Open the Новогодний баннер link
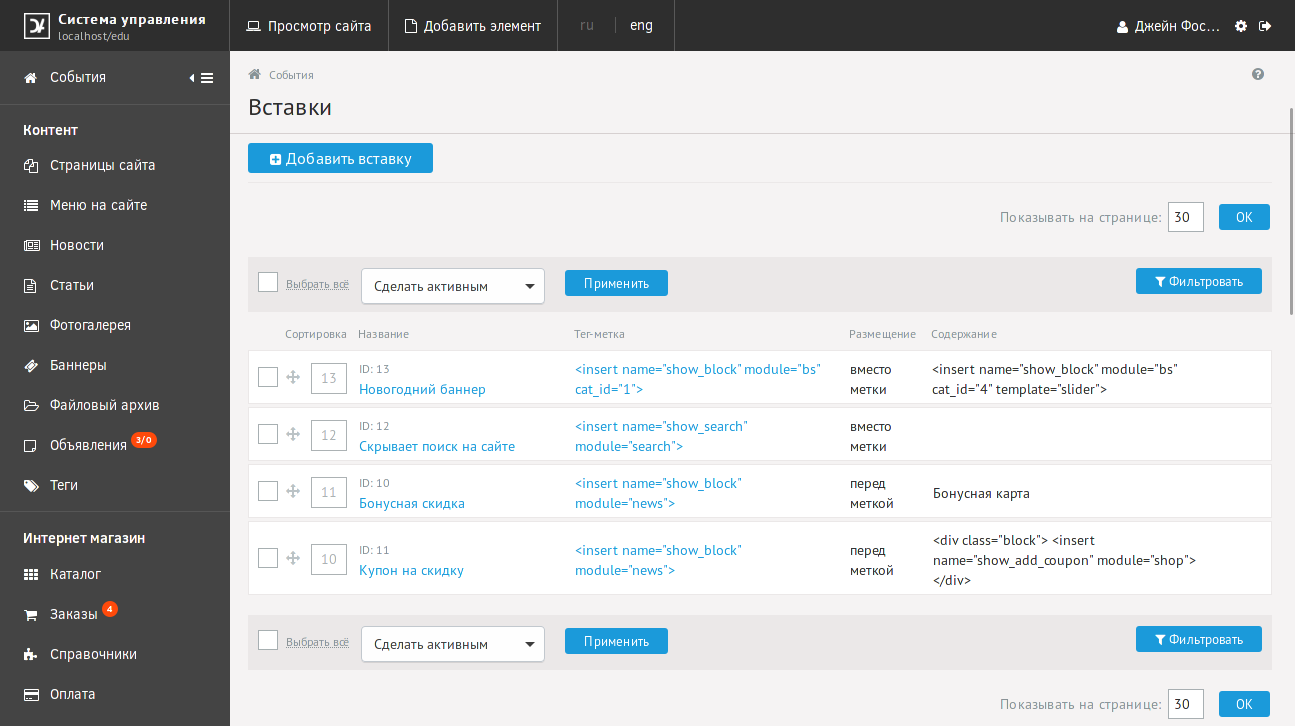Viewport: 1295px width, 726px height. [422, 389]
